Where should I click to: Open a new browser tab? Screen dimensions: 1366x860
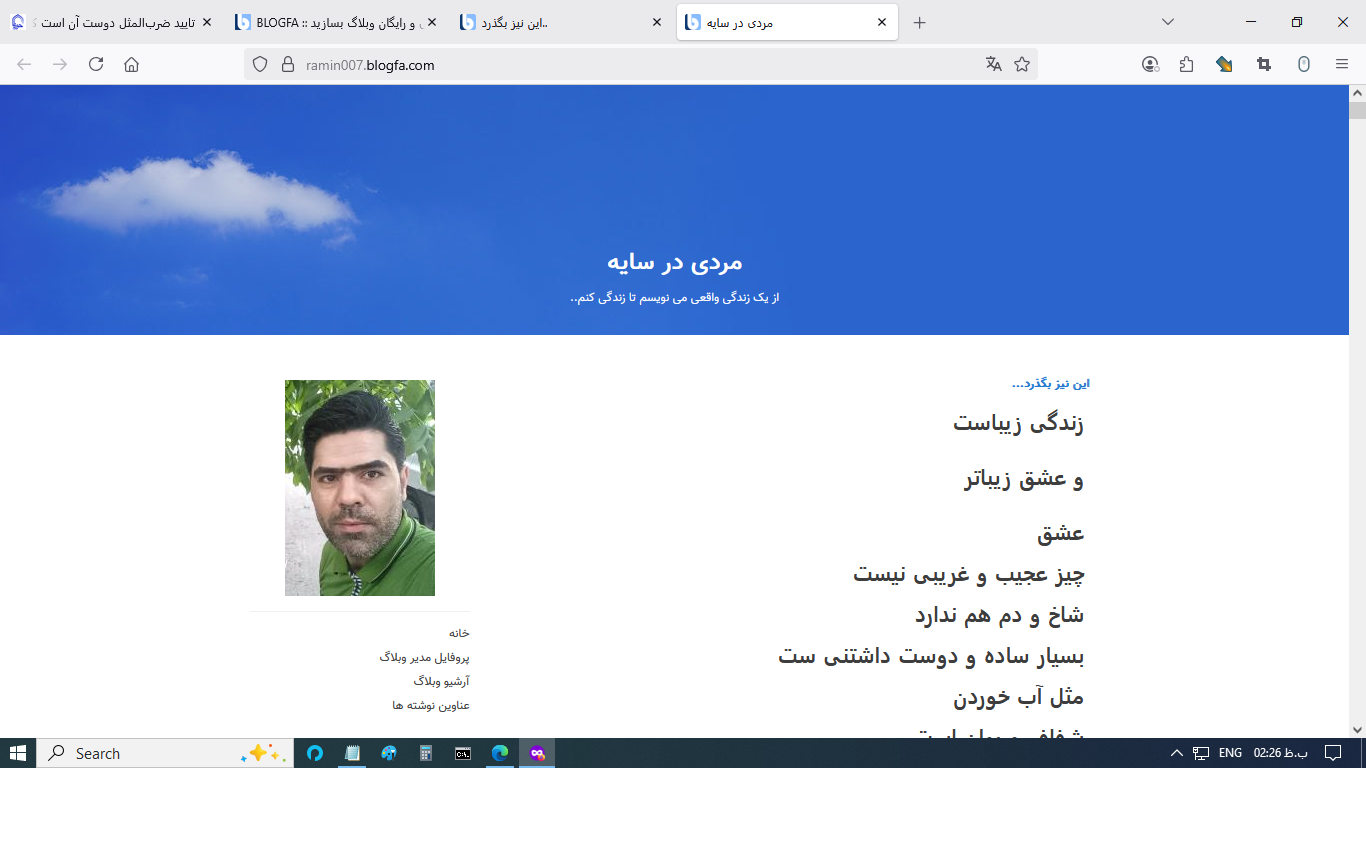point(920,22)
